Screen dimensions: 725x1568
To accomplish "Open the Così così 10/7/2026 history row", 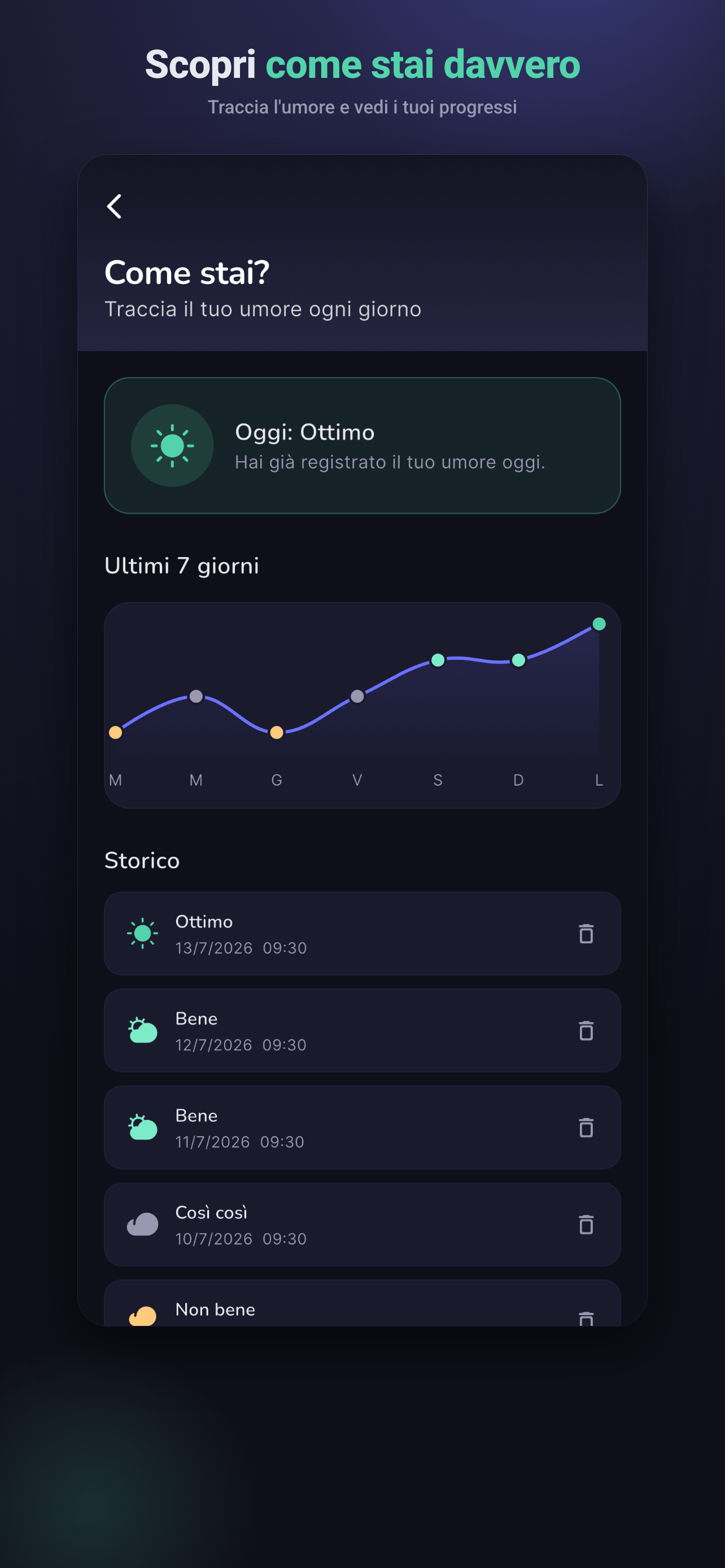I will (x=362, y=1224).
